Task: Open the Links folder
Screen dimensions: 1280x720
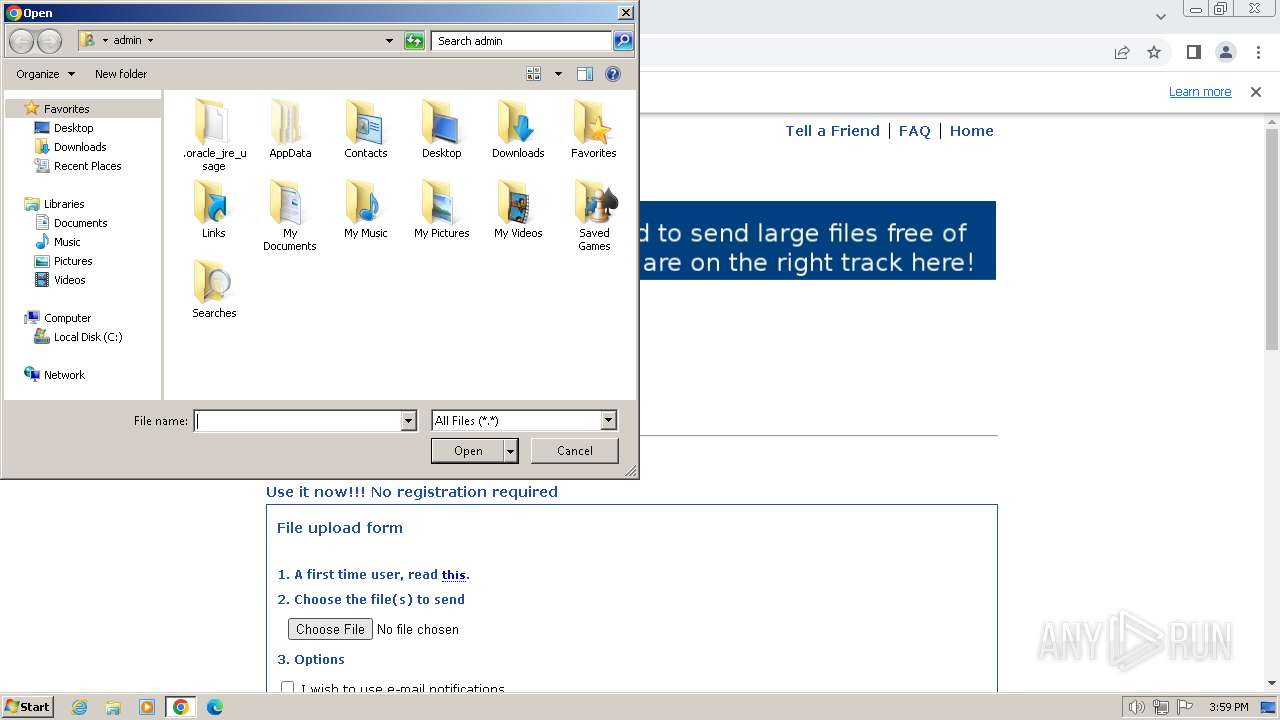Action: pos(214,208)
